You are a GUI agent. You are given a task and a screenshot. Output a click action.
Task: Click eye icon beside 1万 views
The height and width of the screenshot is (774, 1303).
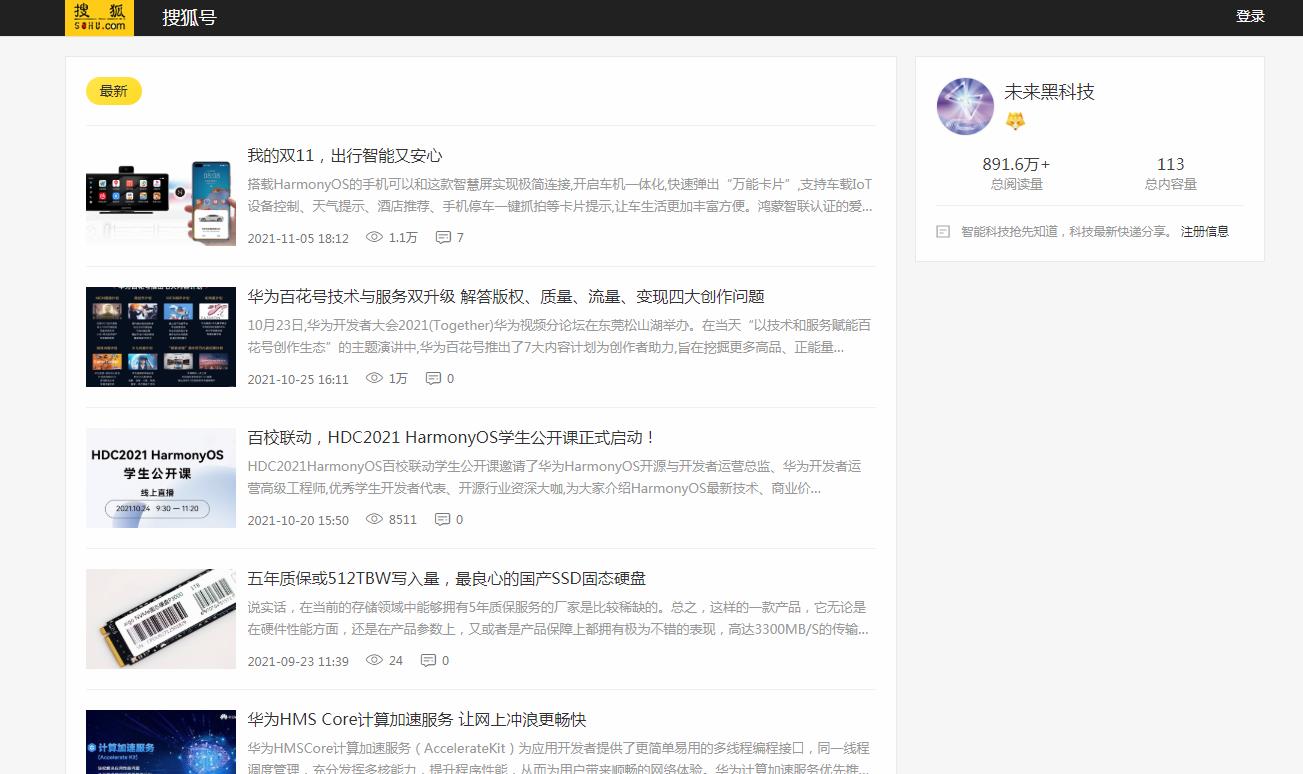[375, 379]
